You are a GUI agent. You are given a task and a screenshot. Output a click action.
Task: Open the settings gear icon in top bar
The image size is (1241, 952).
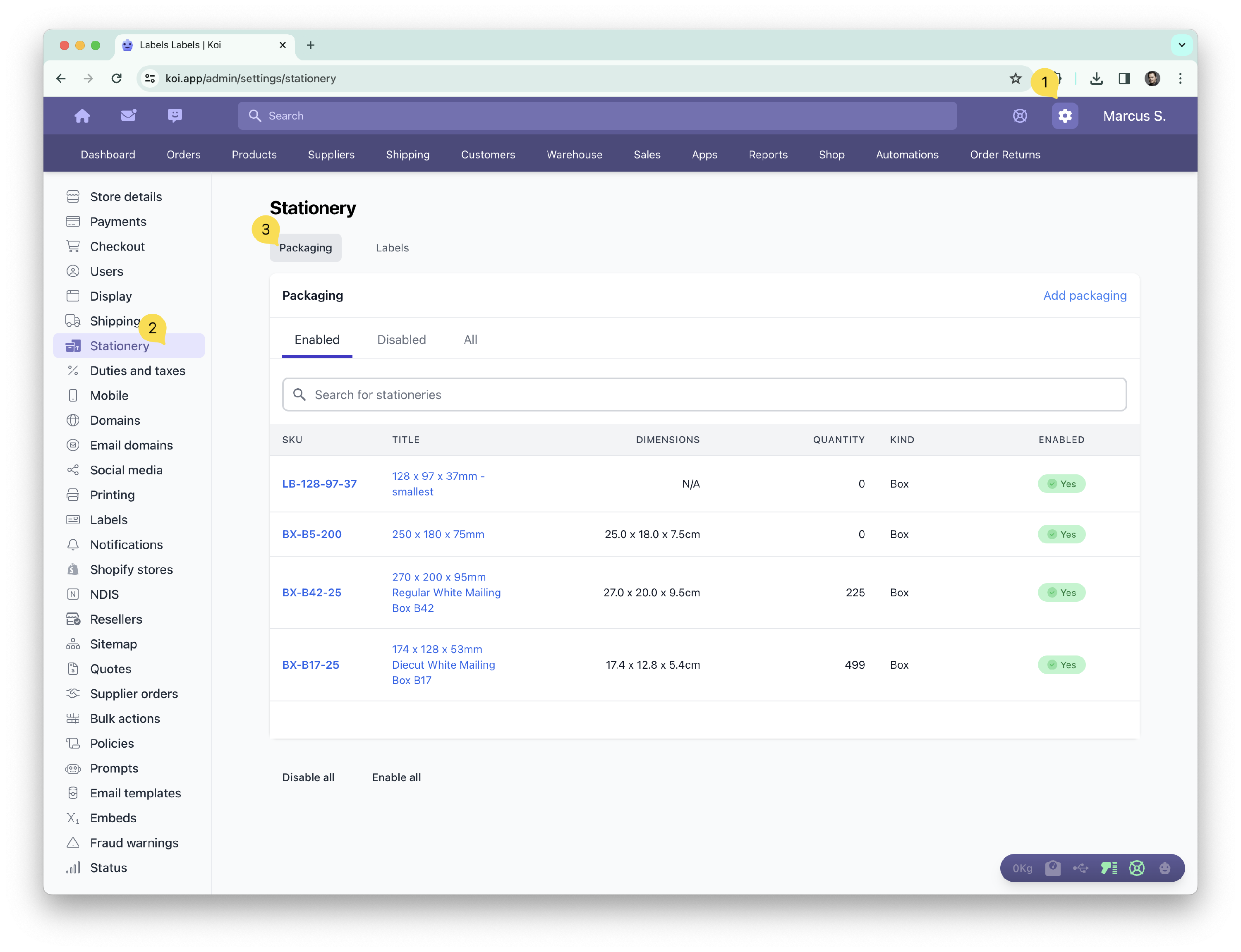(x=1065, y=116)
